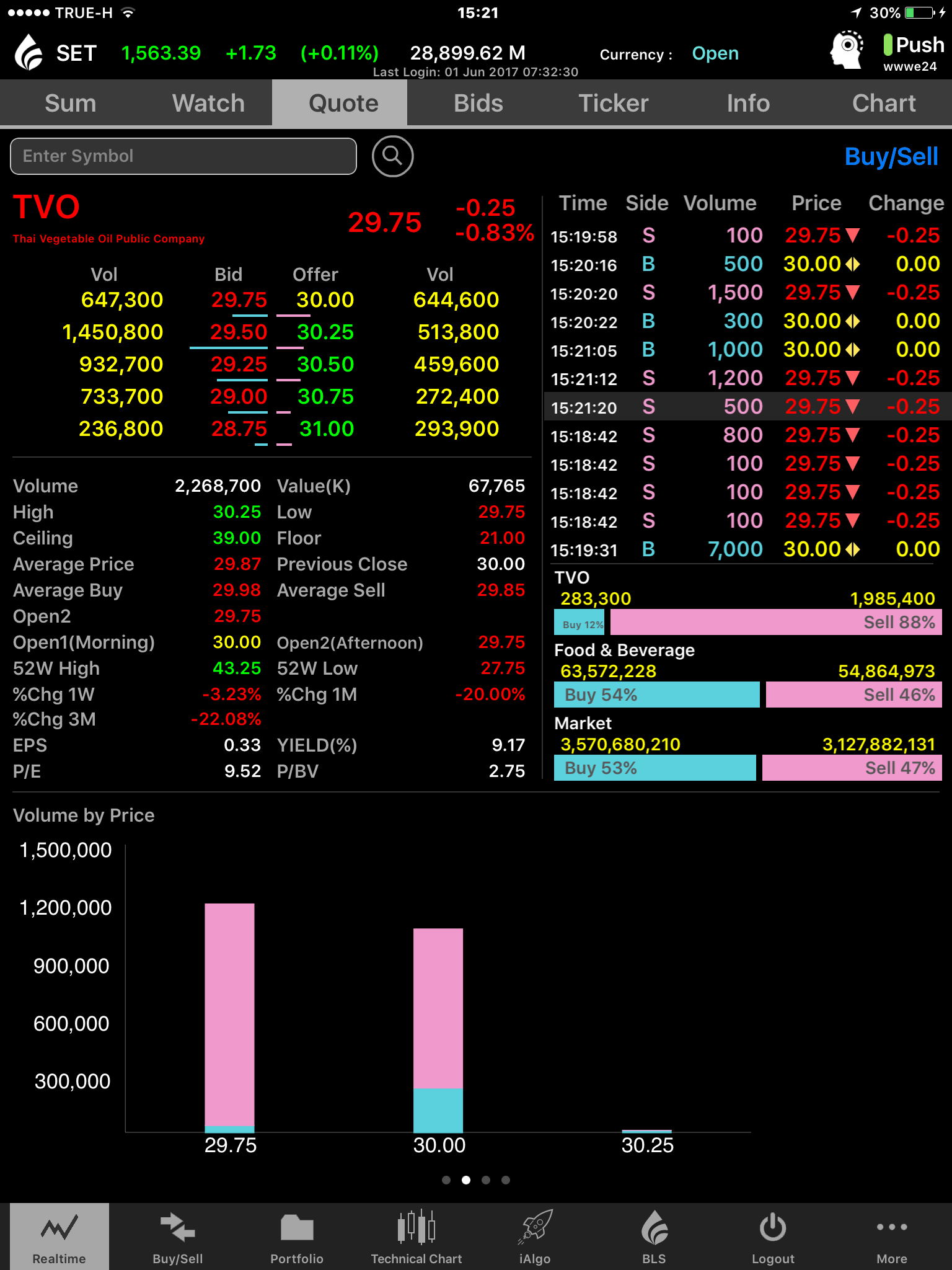Select bid price 28.75
The image size is (952, 1270).
tap(239, 429)
